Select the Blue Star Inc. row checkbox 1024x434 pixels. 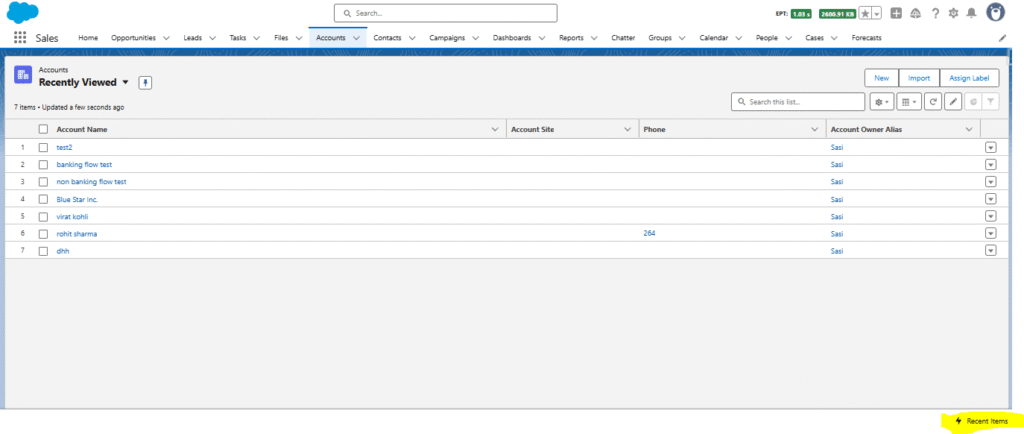pyautogui.click(x=43, y=199)
